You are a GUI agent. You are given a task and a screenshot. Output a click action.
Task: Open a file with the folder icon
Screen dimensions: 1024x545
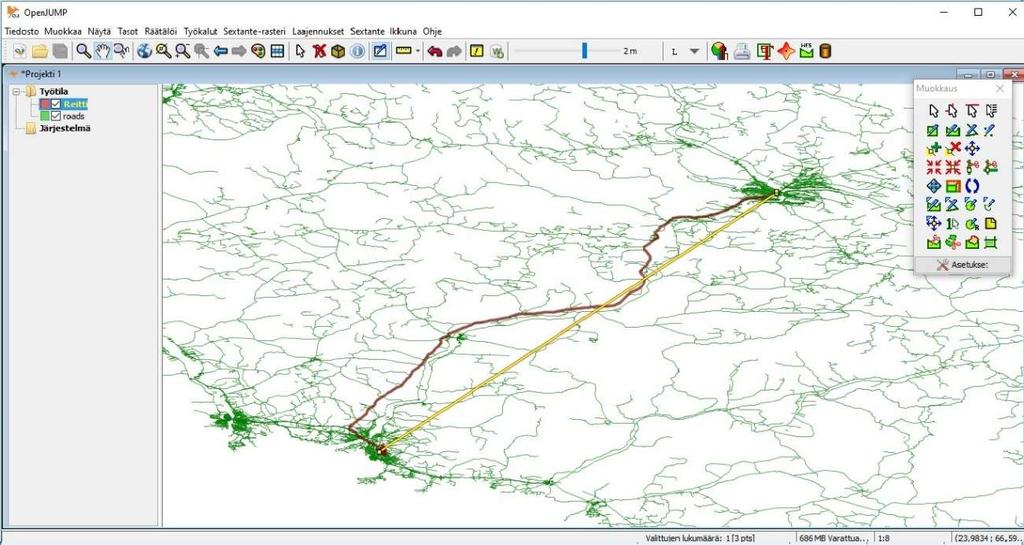pos(40,51)
